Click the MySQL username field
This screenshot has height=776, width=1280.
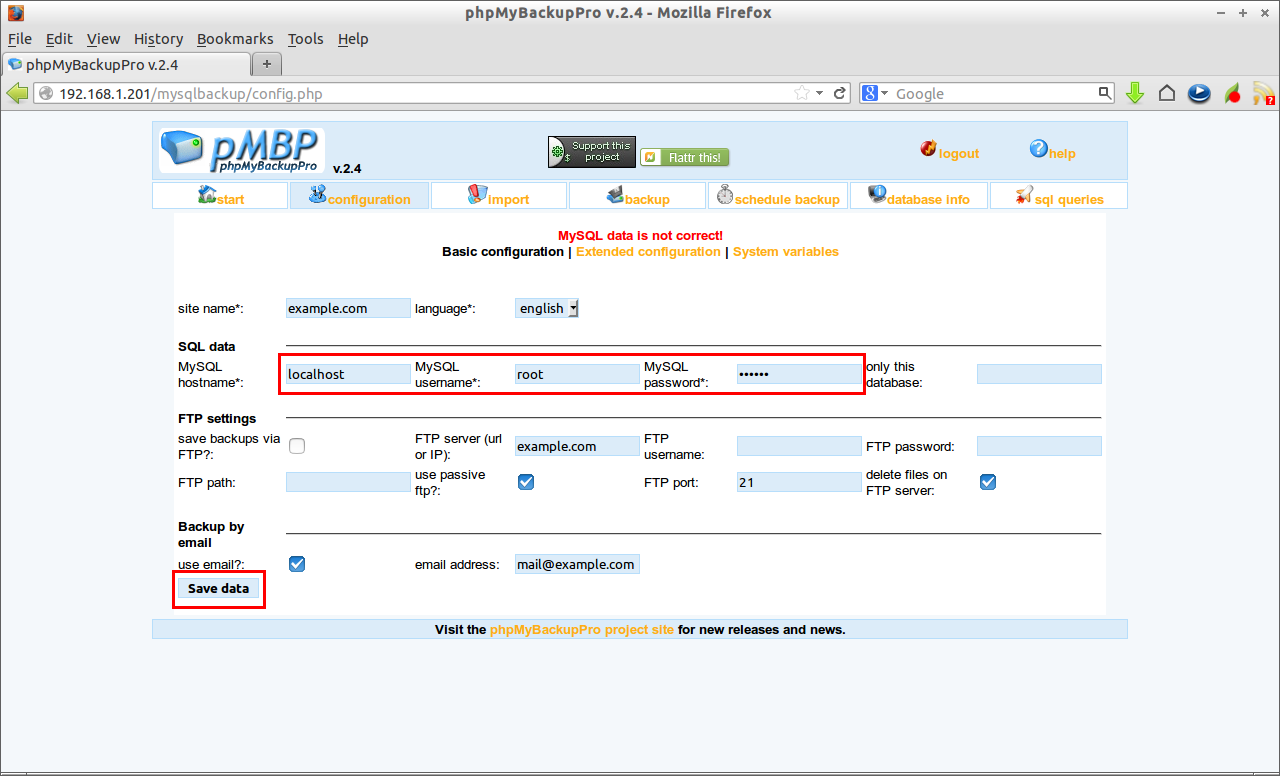[577, 374]
